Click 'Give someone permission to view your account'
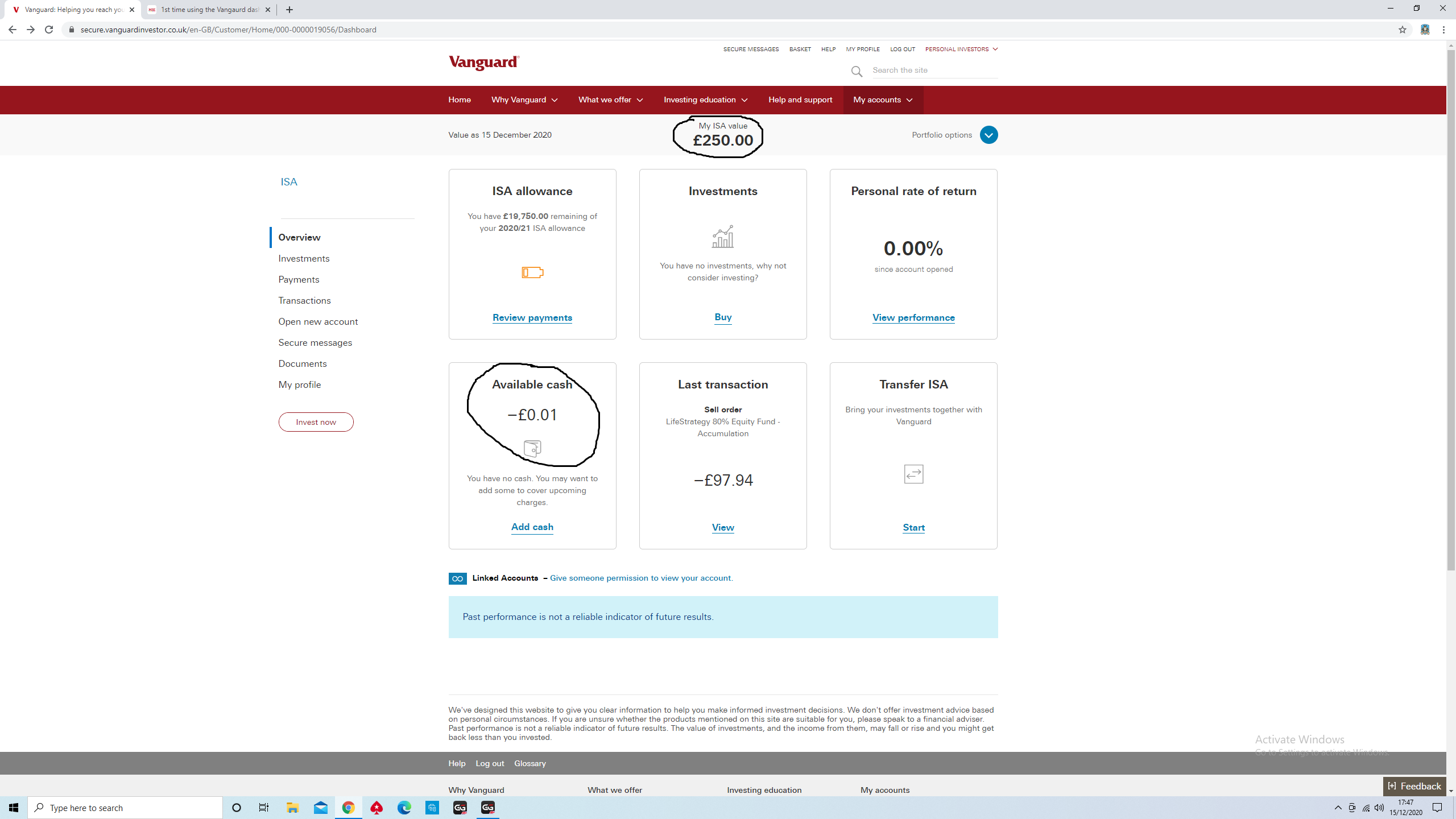The width and height of the screenshot is (1456, 819). (642, 578)
